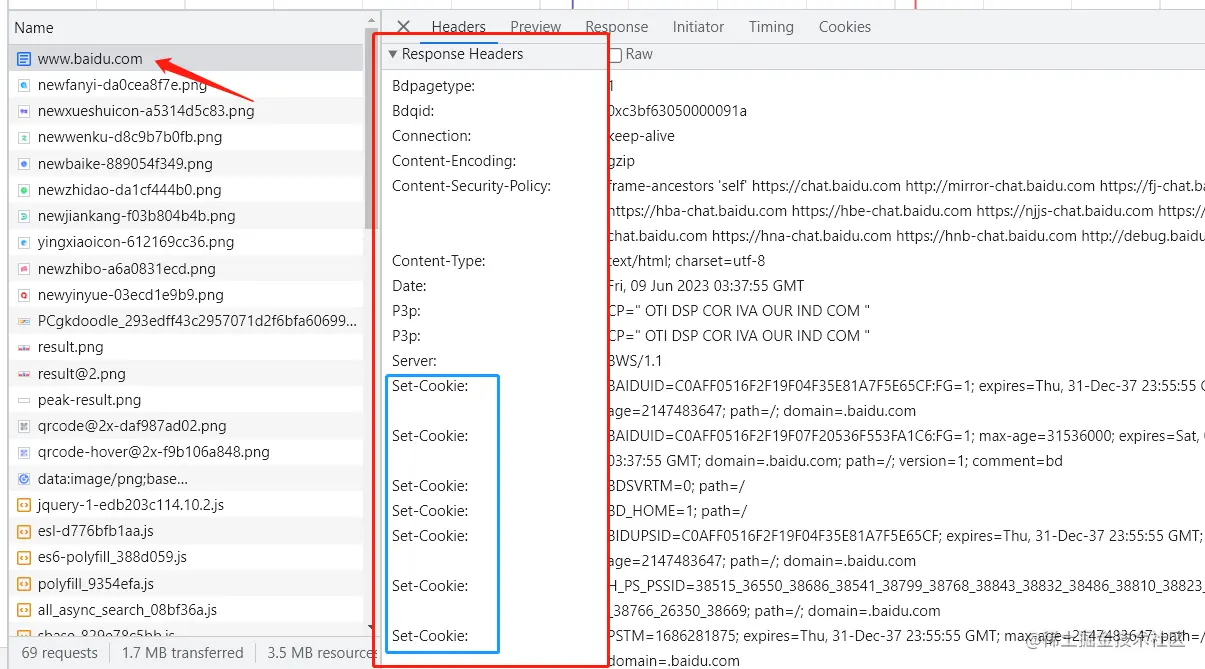The width and height of the screenshot is (1205, 669).
Task: Click the image icon for newwenku-d8c9b7b0fb.png
Action: point(24,137)
